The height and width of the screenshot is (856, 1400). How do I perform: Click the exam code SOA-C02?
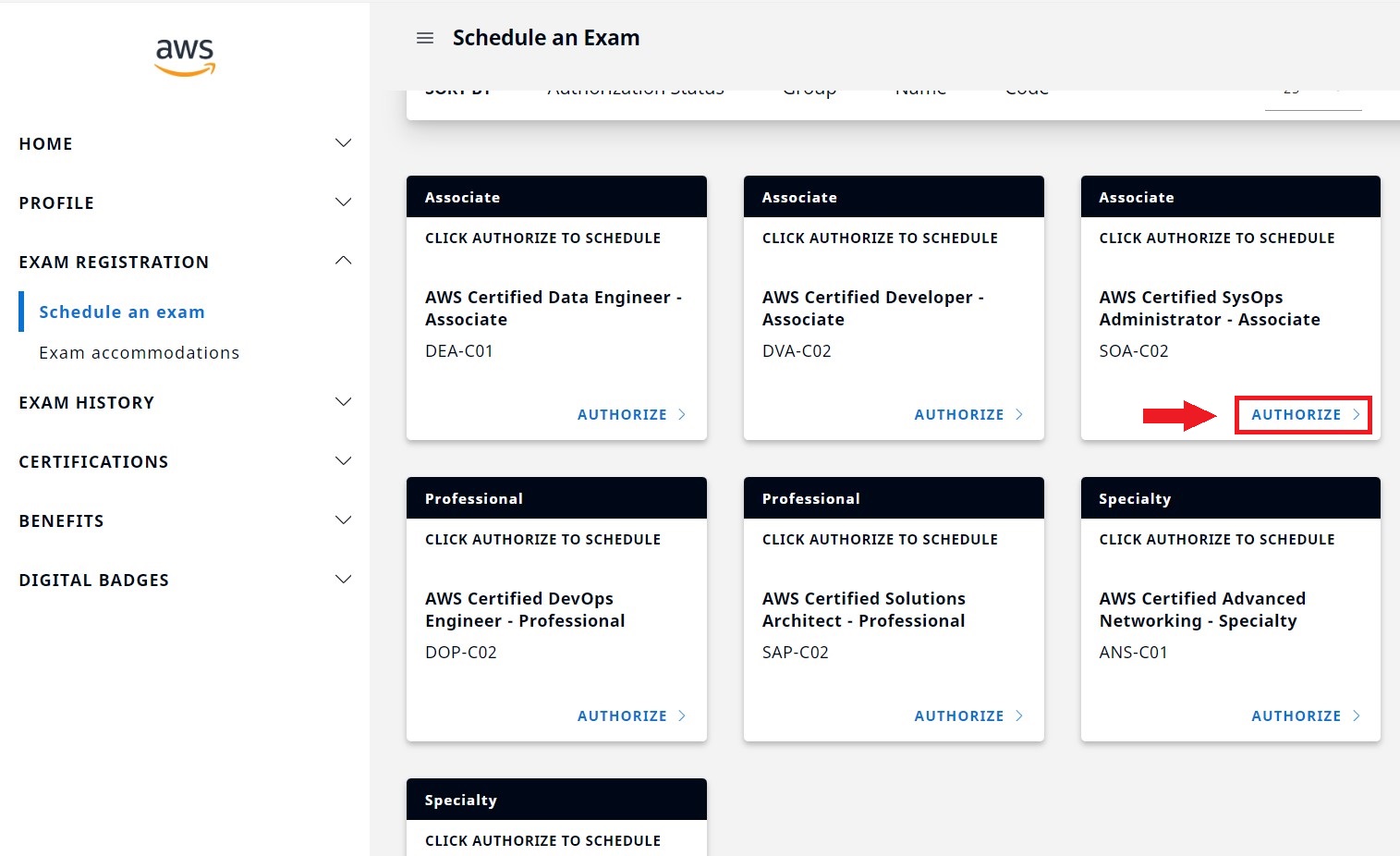click(1134, 351)
